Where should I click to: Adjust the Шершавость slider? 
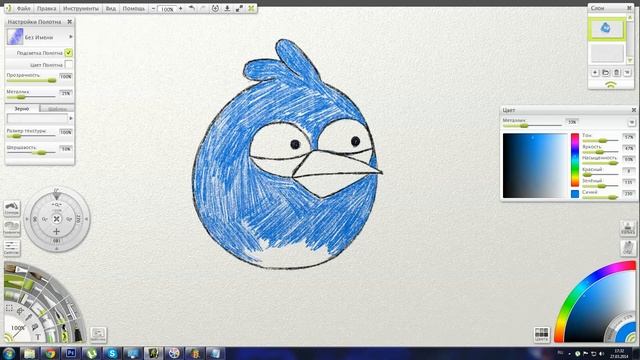(31, 153)
